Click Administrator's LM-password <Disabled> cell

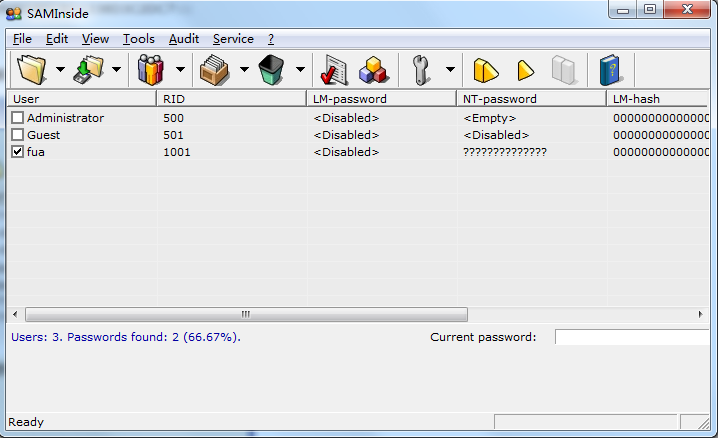346,118
